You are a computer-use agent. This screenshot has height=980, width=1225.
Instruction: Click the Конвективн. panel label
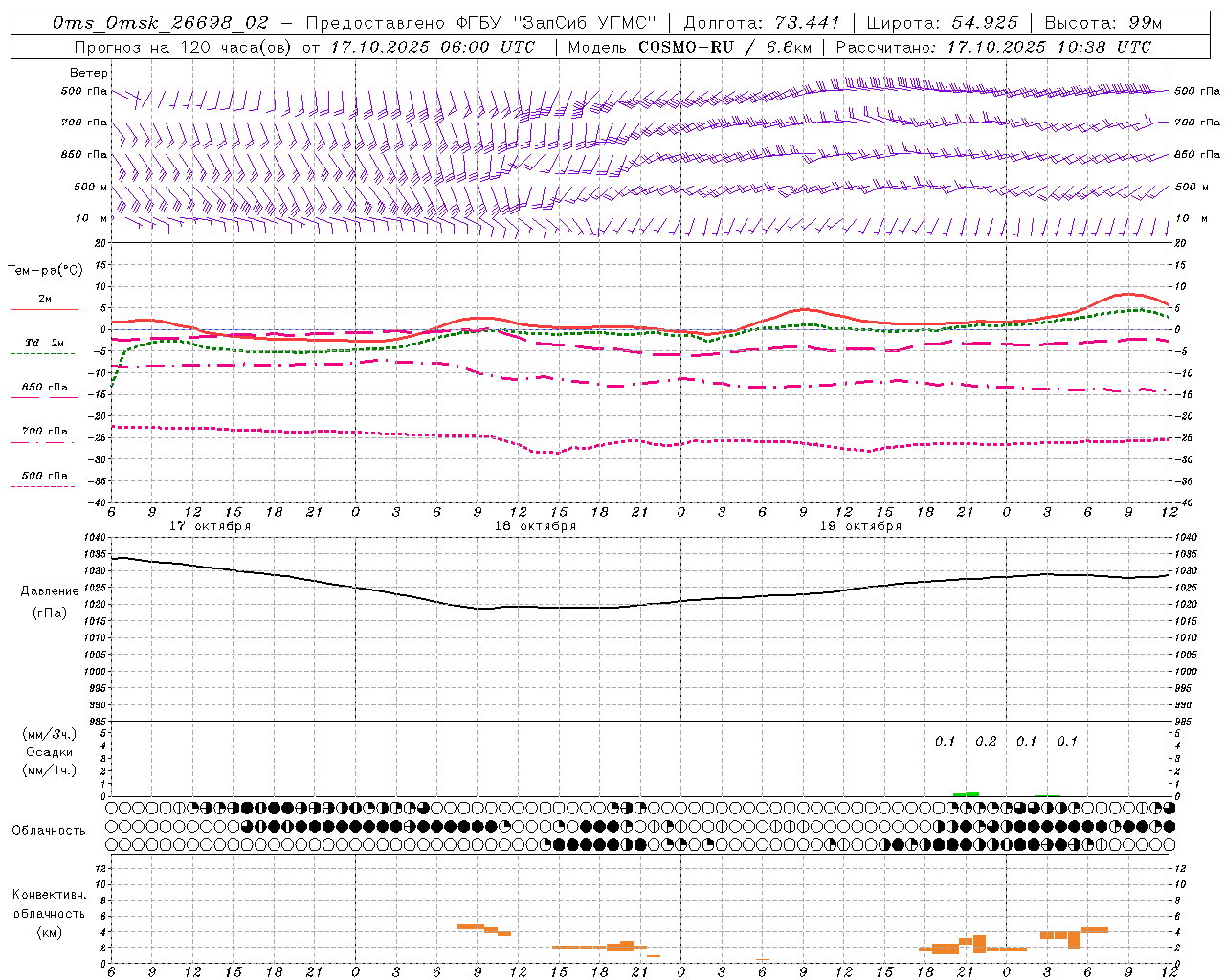[49, 895]
